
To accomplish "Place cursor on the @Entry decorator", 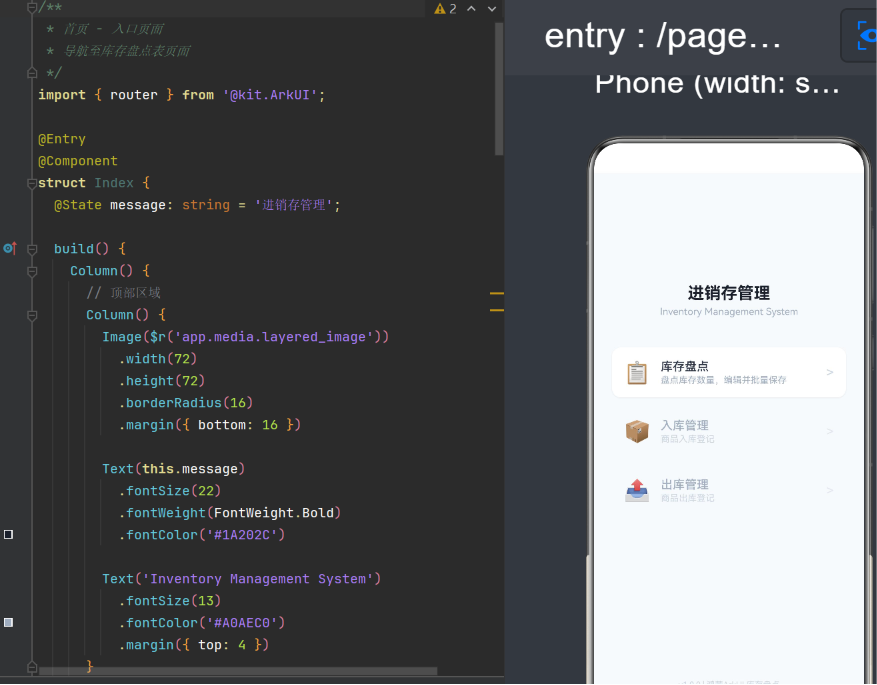I will point(62,139).
